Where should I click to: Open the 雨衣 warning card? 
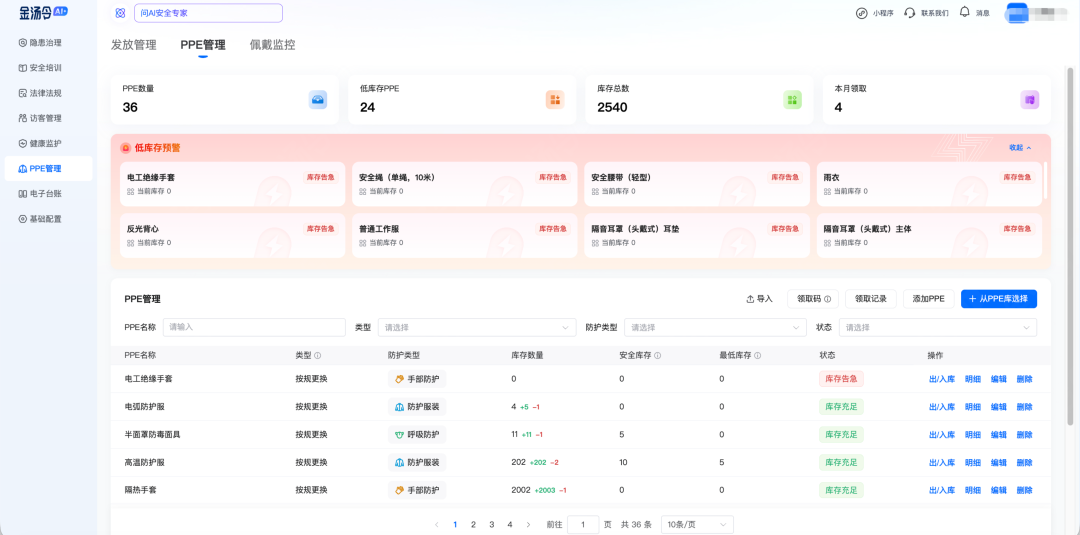929,184
